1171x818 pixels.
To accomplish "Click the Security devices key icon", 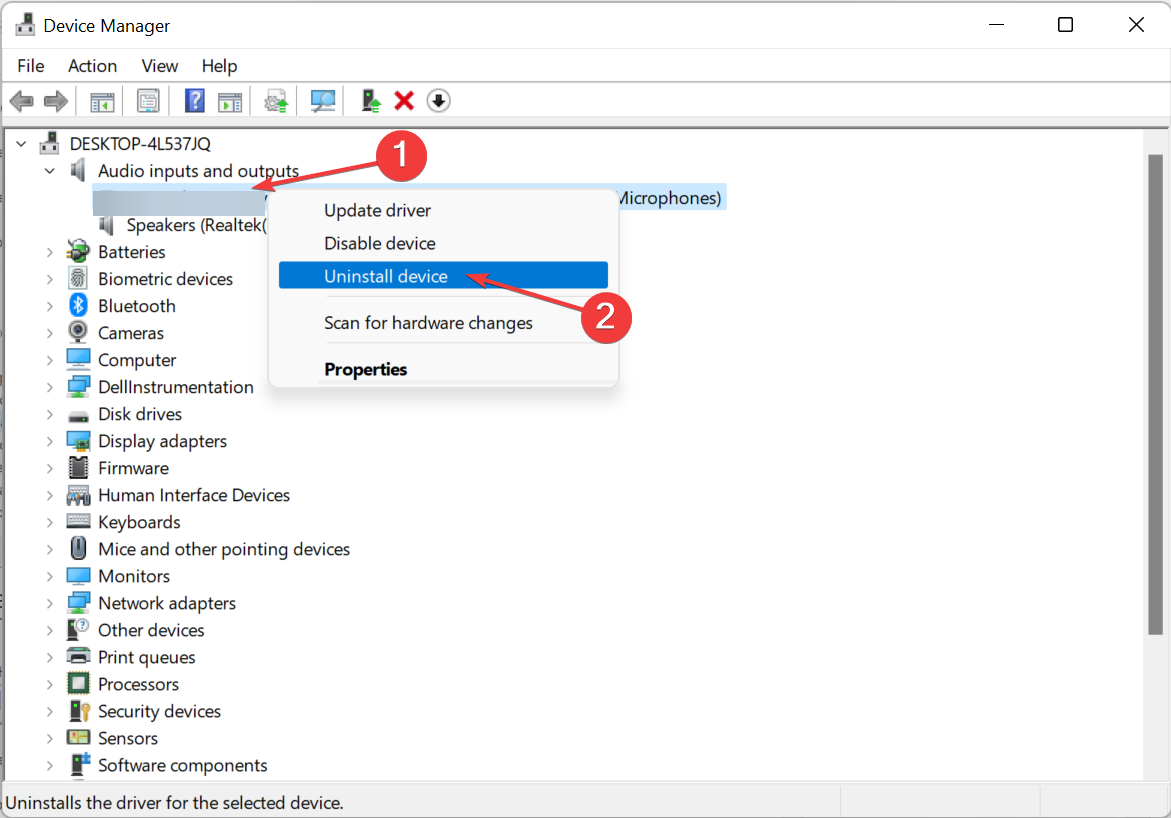I will tap(78, 710).
